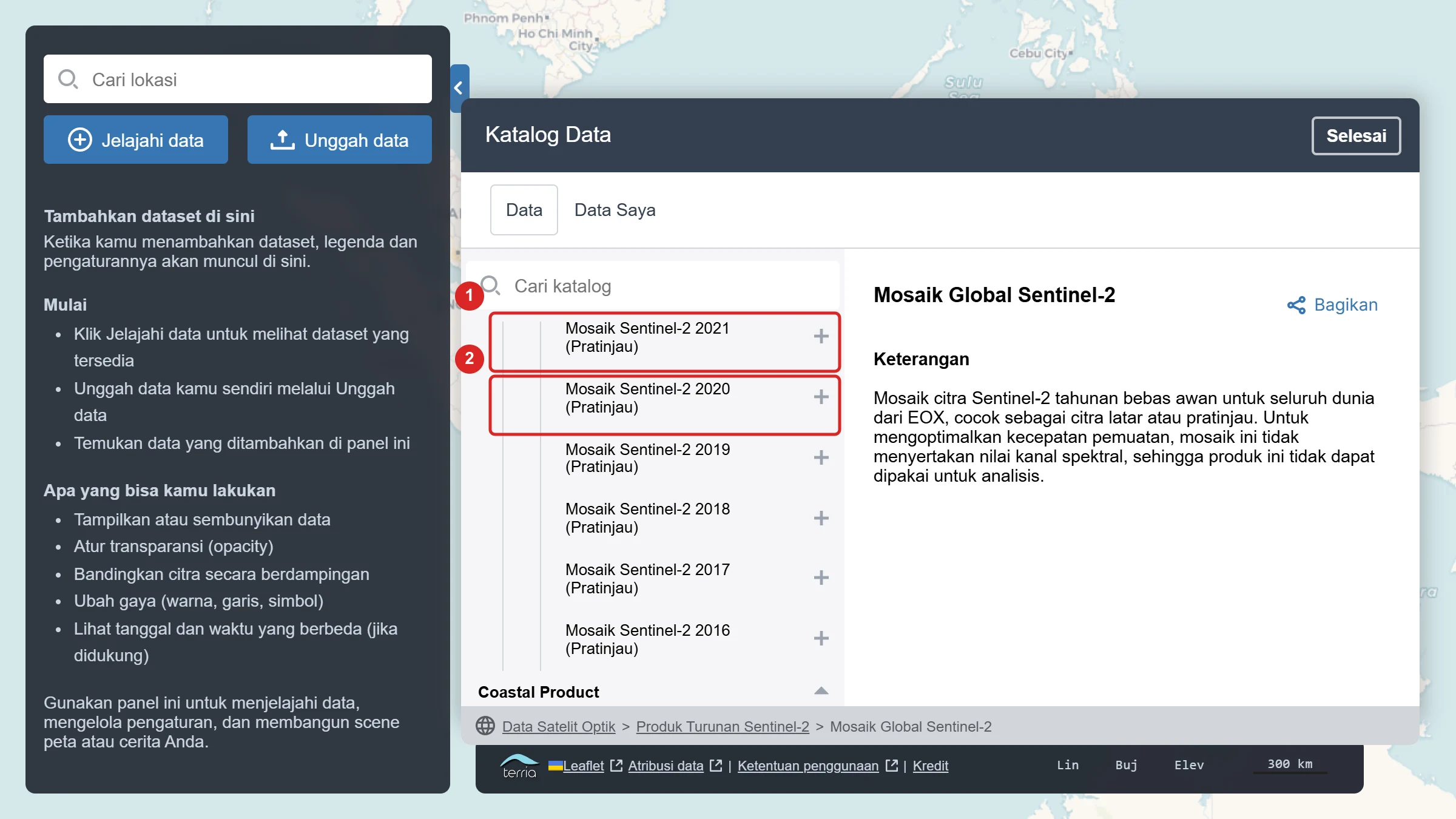Open the Leaflet link
This screenshot has width=1456, height=819.
[x=584, y=766]
